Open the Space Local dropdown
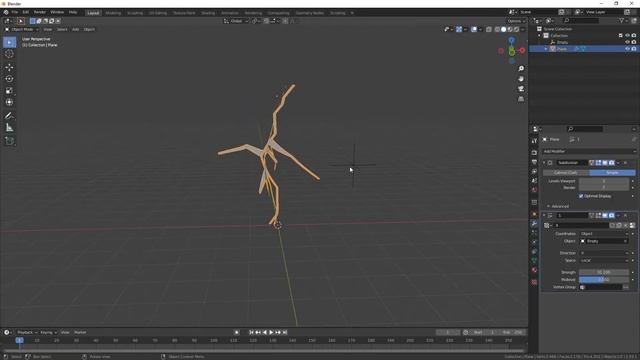Screen dimensions: 640x360 (x=604, y=260)
